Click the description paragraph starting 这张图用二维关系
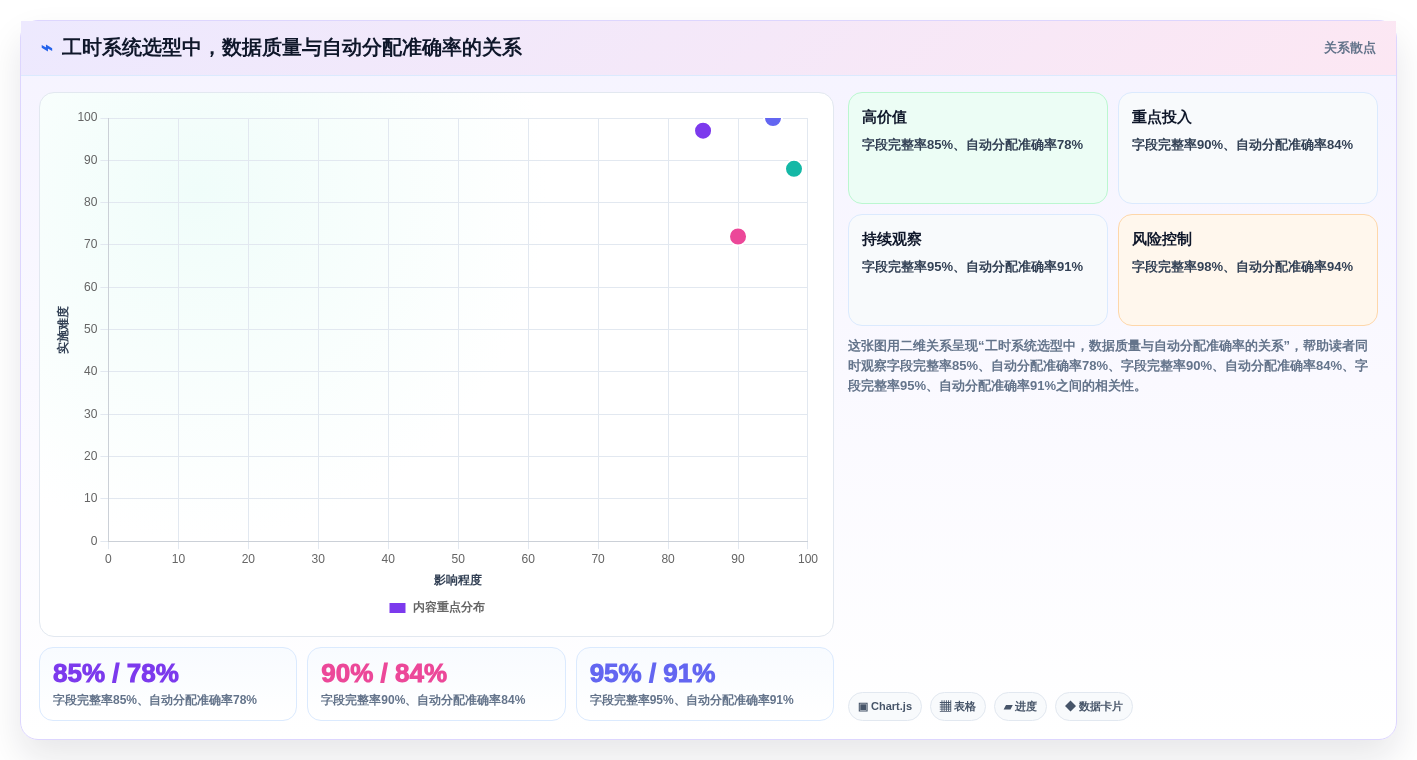Viewport: 1417px width, 760px height. pyautogui.click(x=1108, y=366)
